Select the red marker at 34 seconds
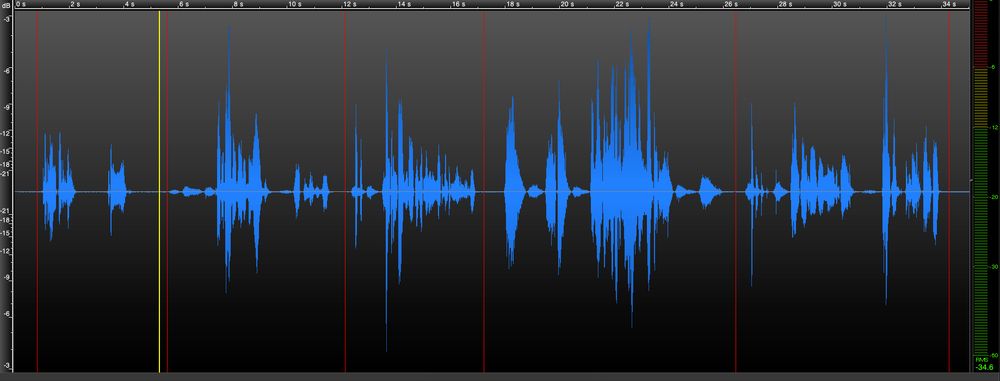The image size is (1000, 381). point(949,191)
